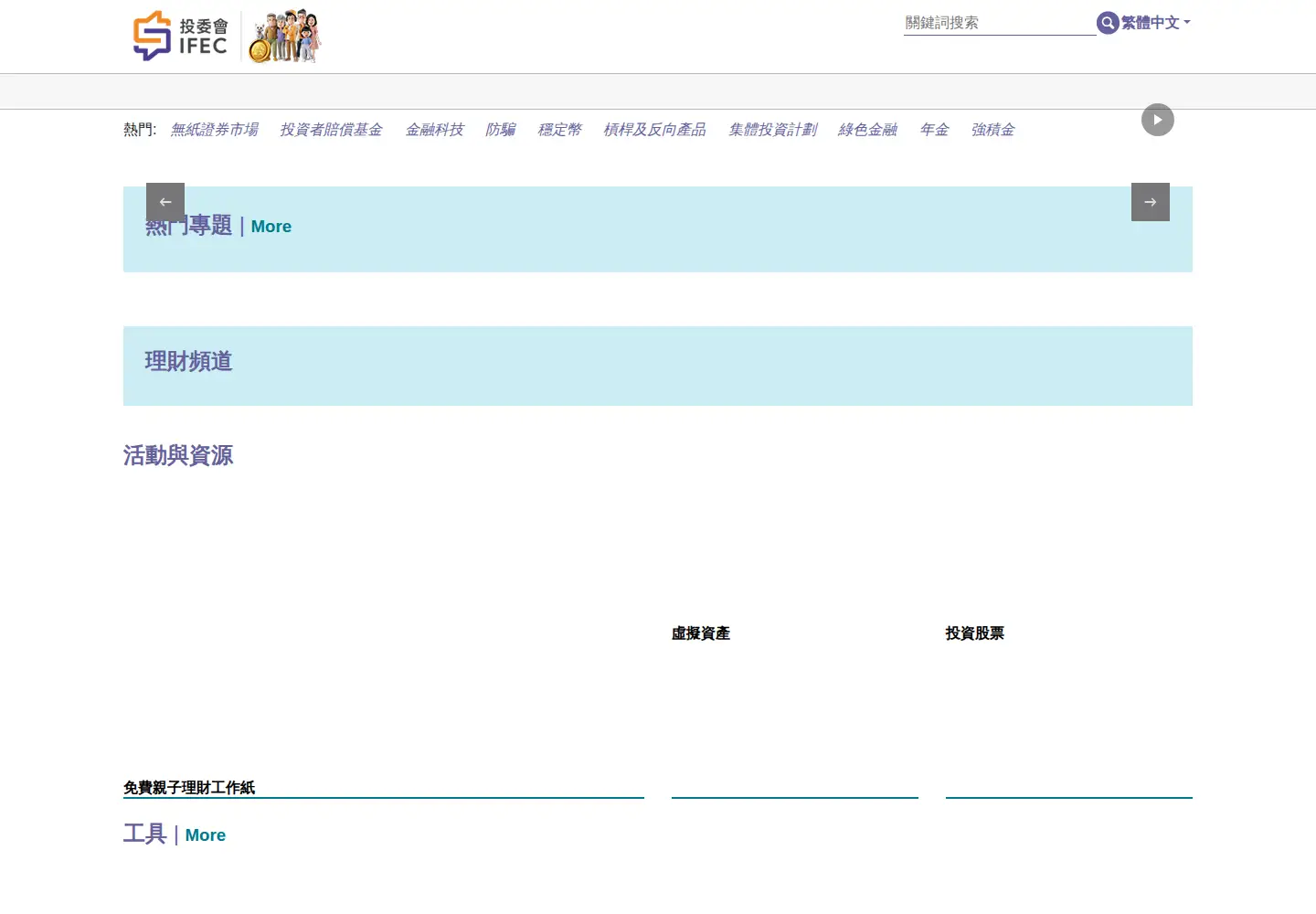Open the 集體投資計劃 link
This screenshot has height=914, width=1316.
tap(772, 130)
